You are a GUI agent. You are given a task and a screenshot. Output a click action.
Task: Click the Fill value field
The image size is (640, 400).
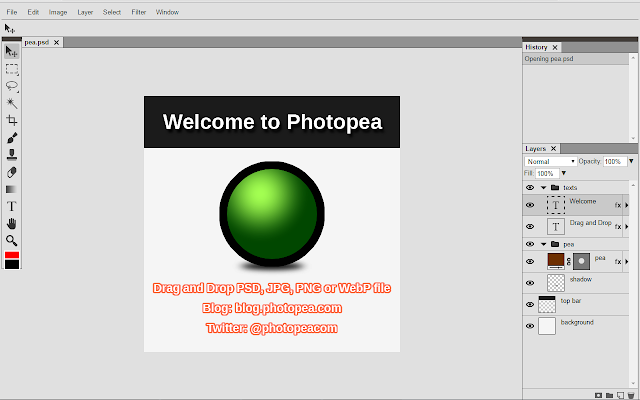pyautogui.click(x=547, y=173)
